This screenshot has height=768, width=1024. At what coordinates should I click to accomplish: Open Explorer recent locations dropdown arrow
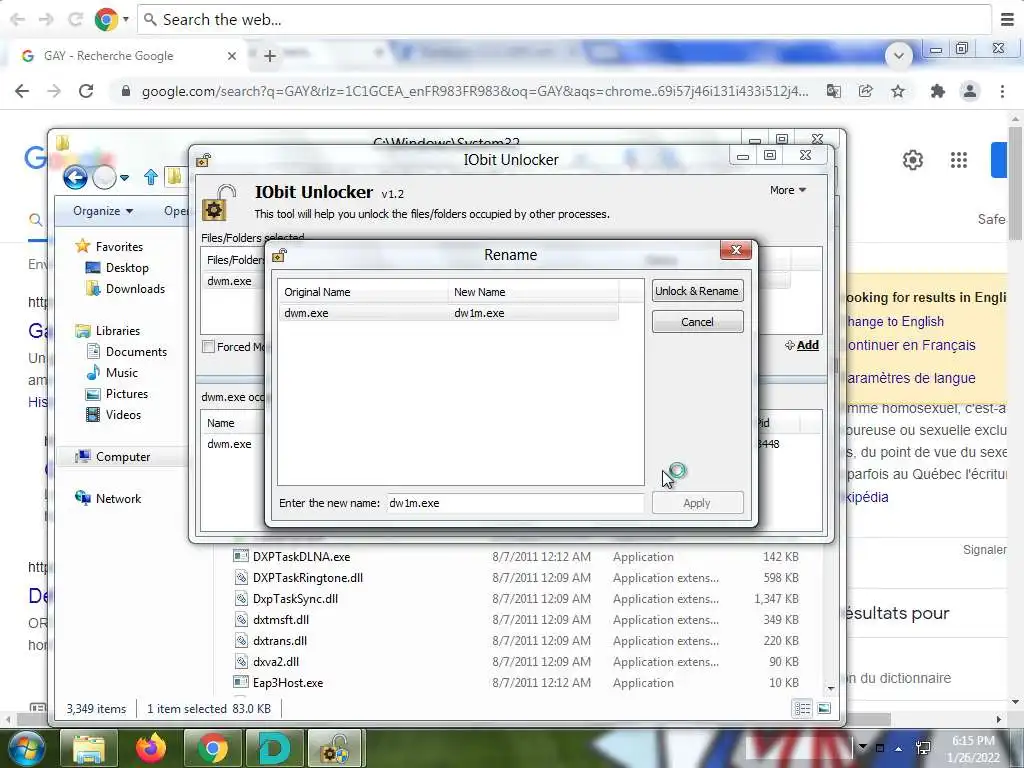pos(124,177)
